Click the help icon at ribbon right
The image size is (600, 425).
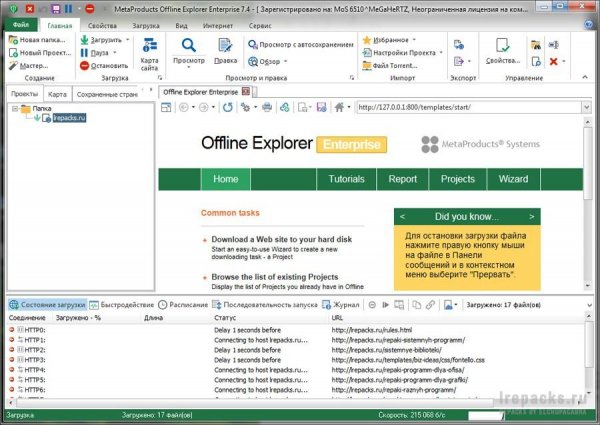(589, 25)
